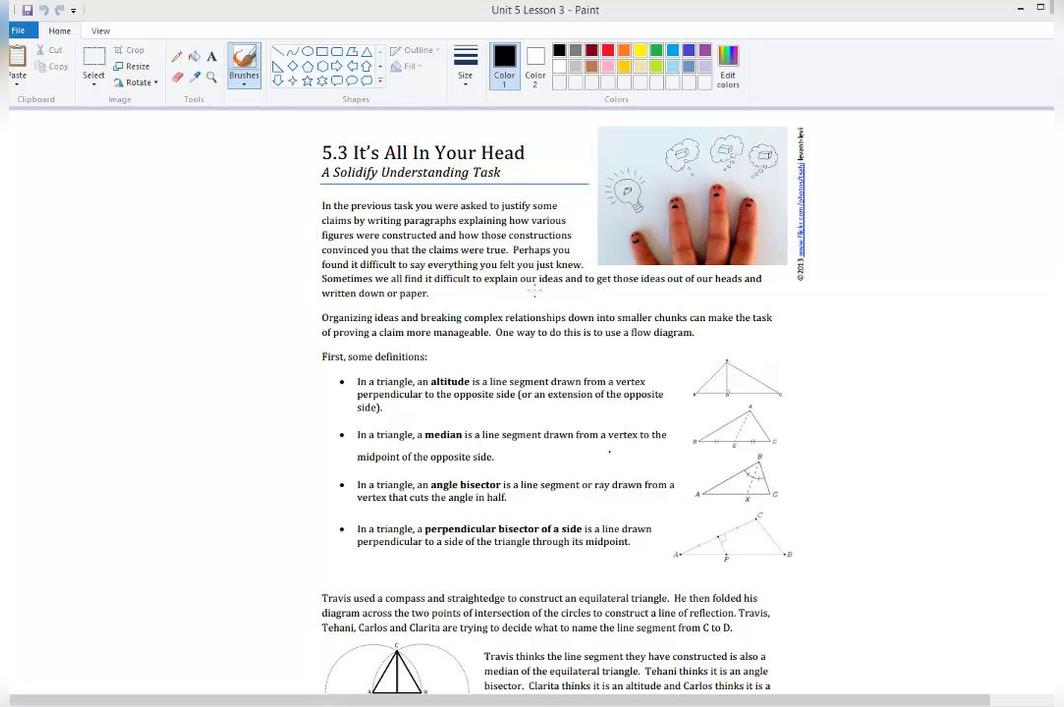Click the Save icon in quick access toolbar
1064x707 pixels.
27,10
